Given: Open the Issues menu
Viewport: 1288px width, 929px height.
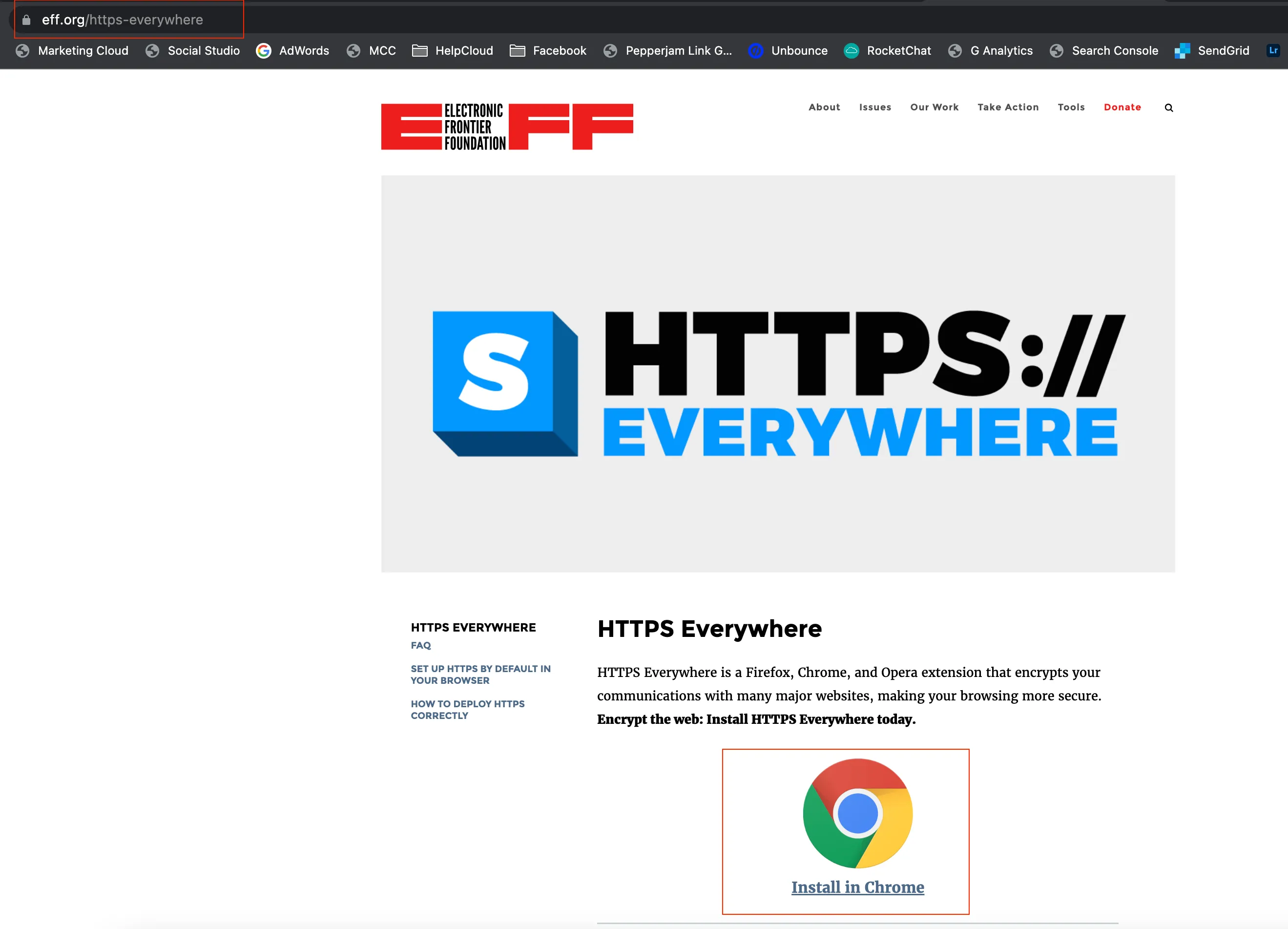Looking at the screenshot, I should (x=874, y=107).
